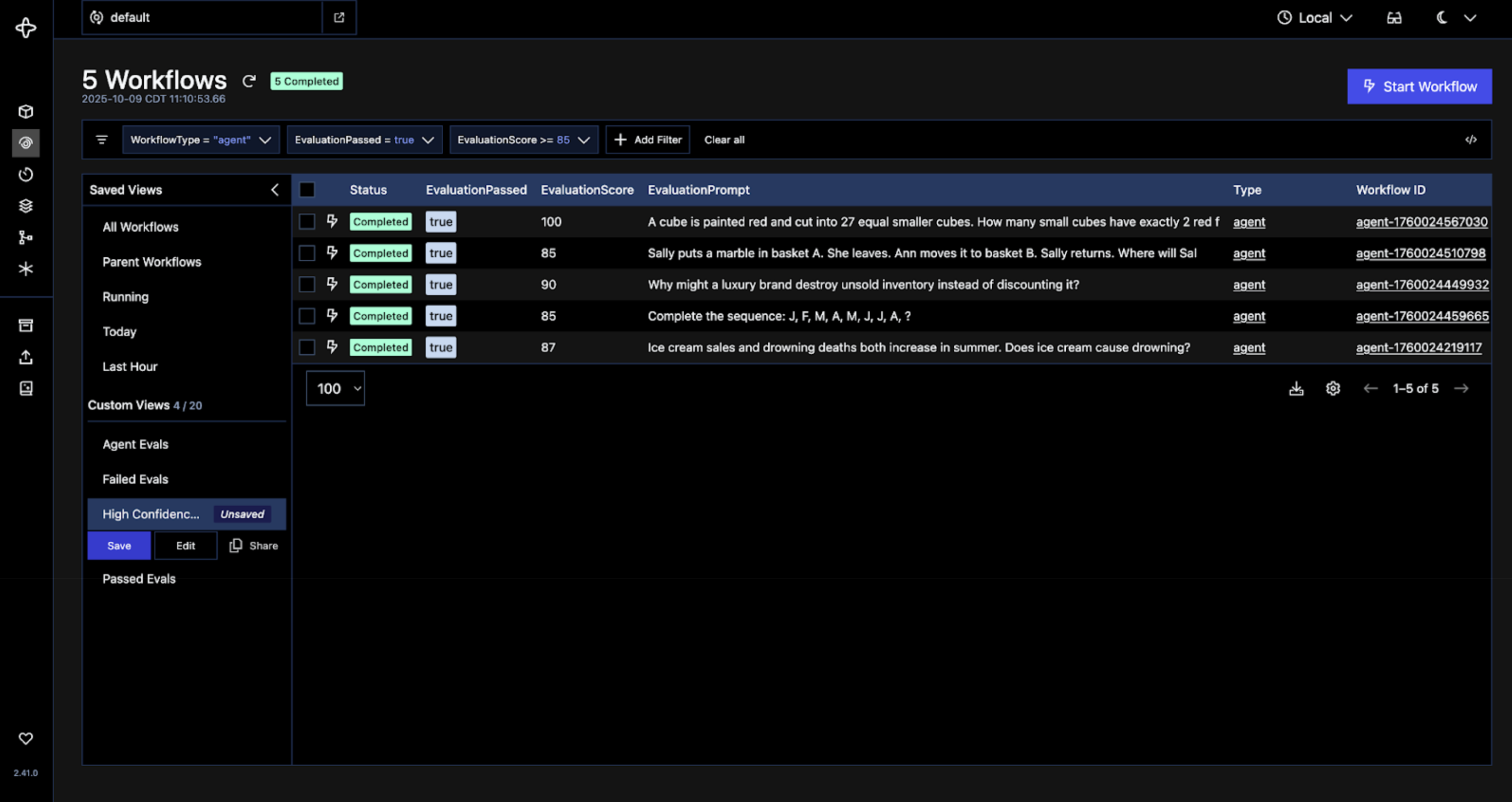Open the Schedules sidebar icon
This screenshot has width=1512, height=802.
(x=26, y=174)
